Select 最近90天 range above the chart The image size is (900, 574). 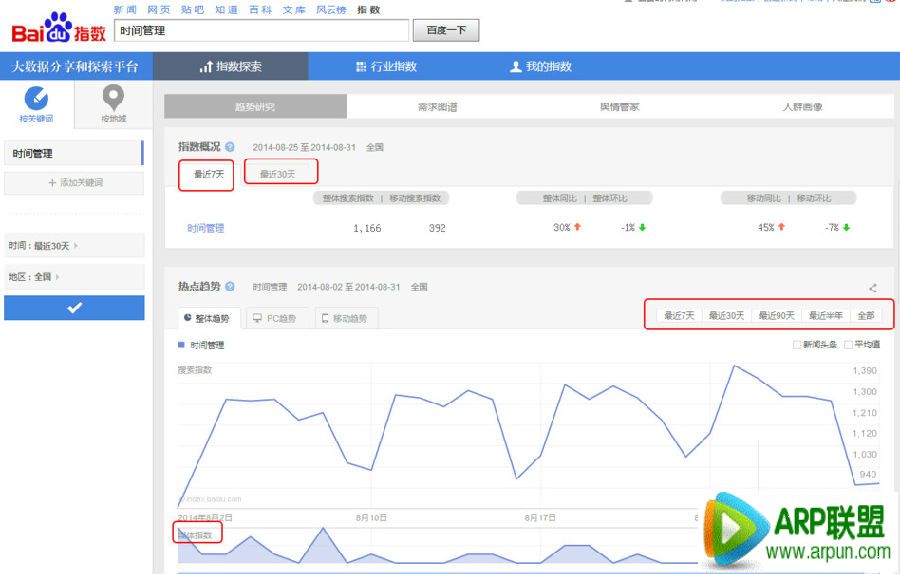776,316
